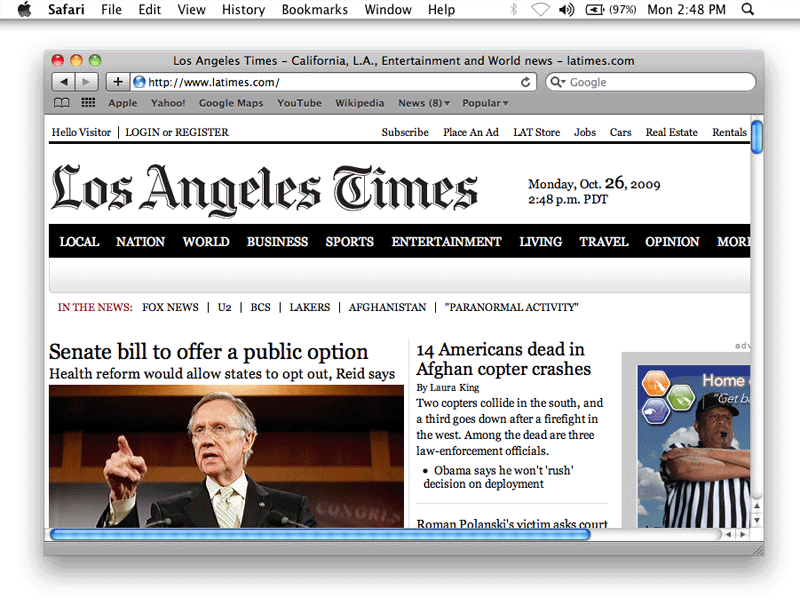Image resolution: width=800 pixels, height=606 pixels.
Task: Click the horizontal scrollbar at the bottom
Action: (320, 534)
